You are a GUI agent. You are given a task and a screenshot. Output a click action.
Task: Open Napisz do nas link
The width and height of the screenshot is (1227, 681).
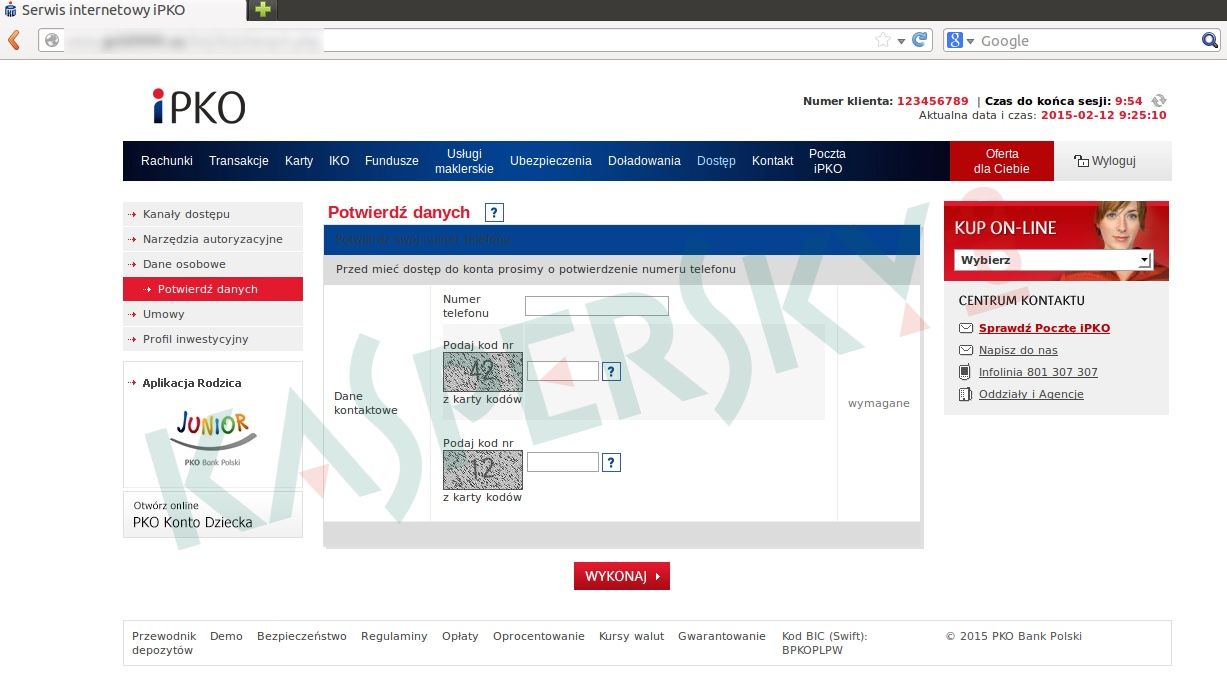(x=1018, y=350)
